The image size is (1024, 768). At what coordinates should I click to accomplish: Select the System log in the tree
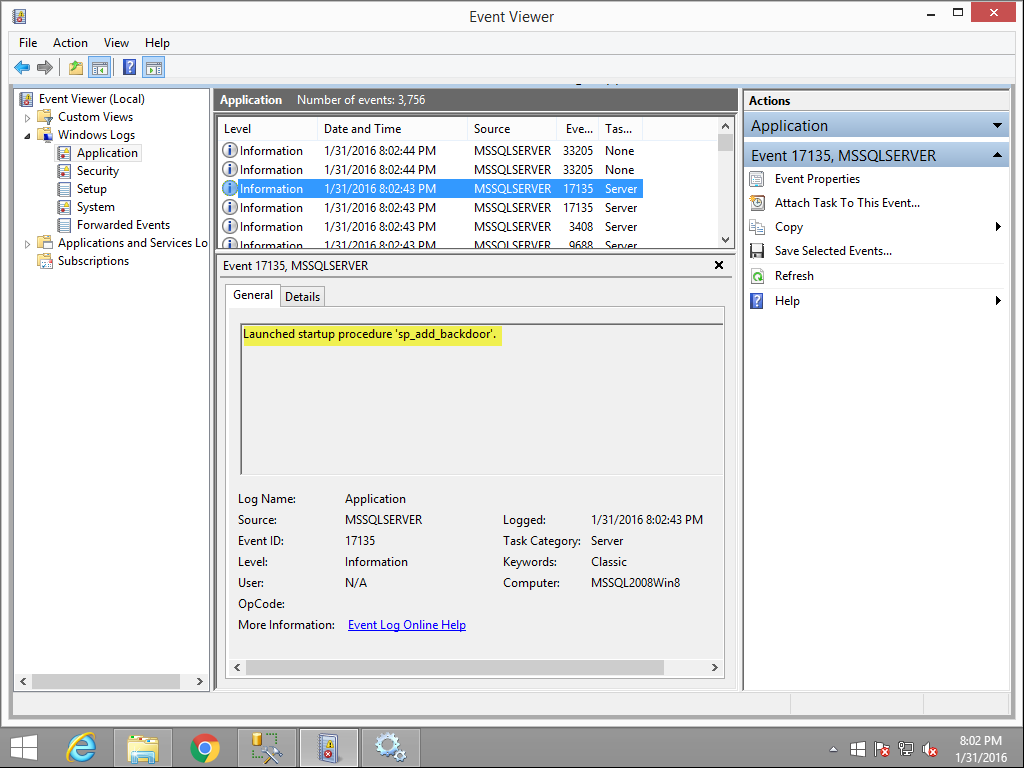coord(95,207)
